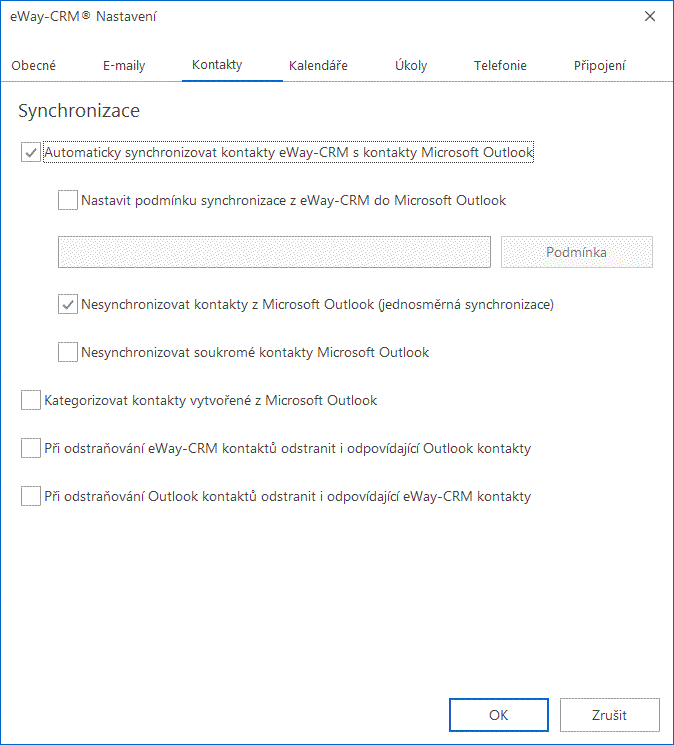Click the synchronization condition text field
This screenshot has height=745, width=674.
pos(274,252)
